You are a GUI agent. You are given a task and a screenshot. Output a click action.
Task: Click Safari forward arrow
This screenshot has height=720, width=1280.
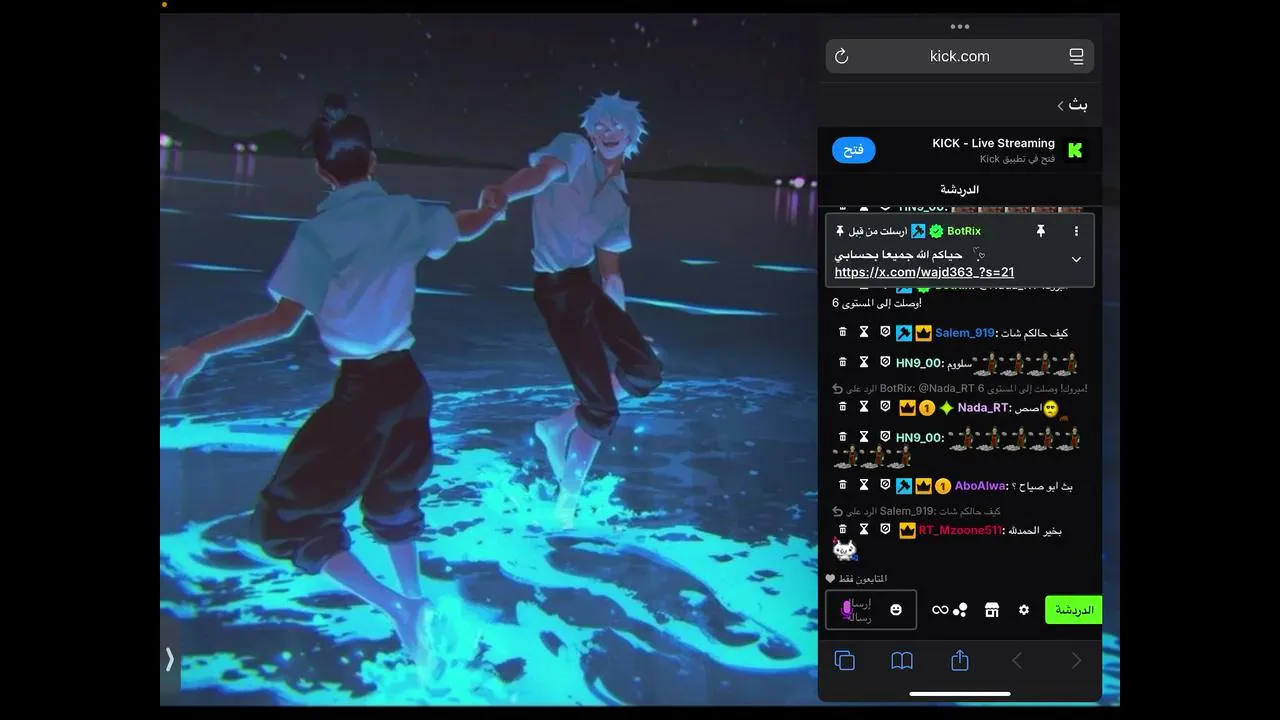1076,660
